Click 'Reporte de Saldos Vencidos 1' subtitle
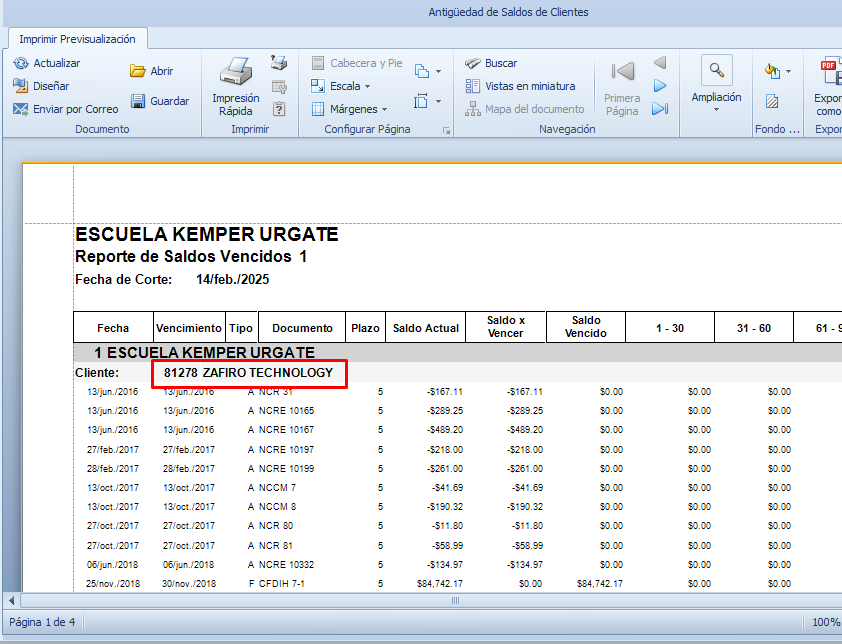This screenshot has height=644, width=842. pos(191,256)
